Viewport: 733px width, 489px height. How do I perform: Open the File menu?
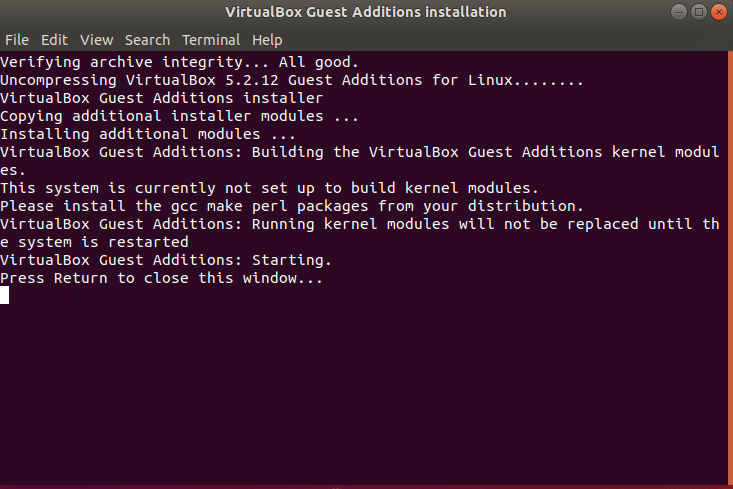pos(17,40)
